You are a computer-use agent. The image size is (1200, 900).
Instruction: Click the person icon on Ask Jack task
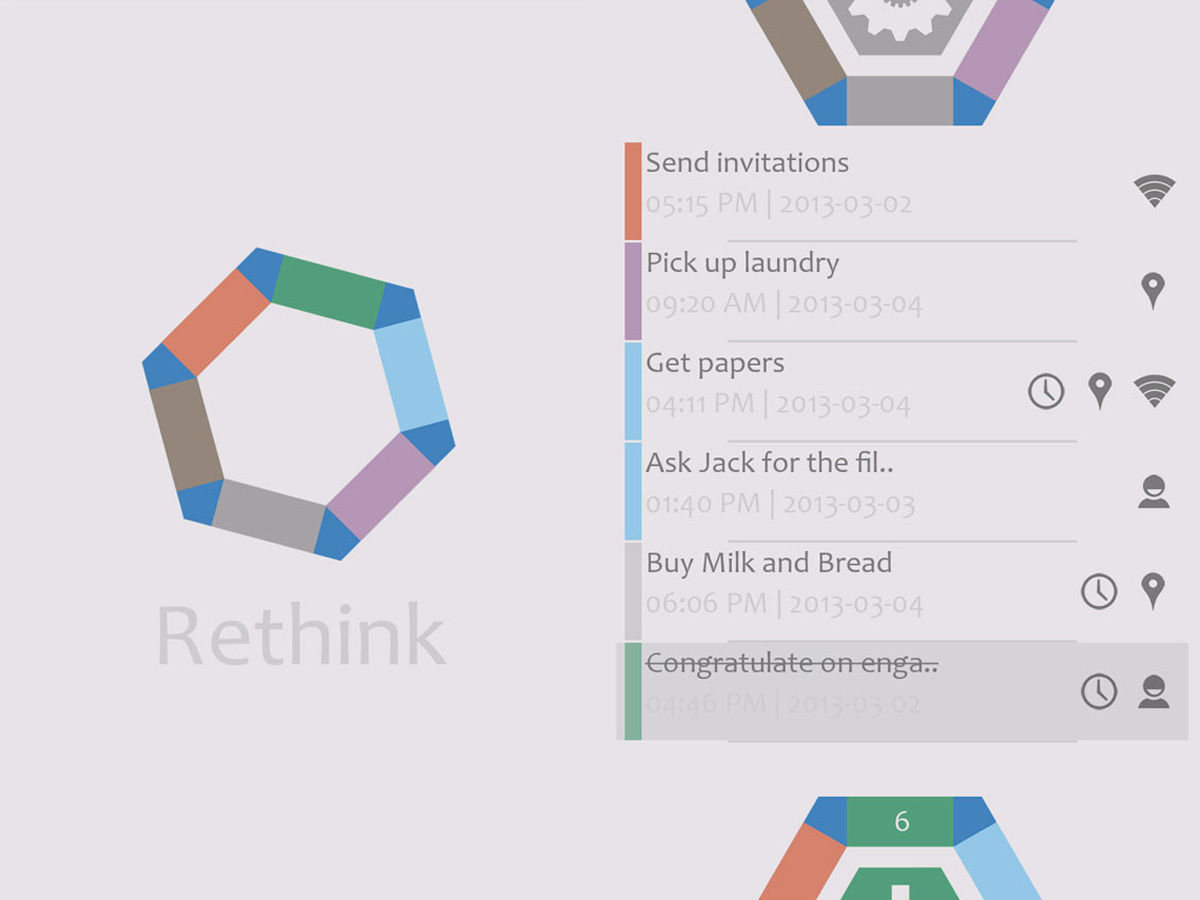1154,491
